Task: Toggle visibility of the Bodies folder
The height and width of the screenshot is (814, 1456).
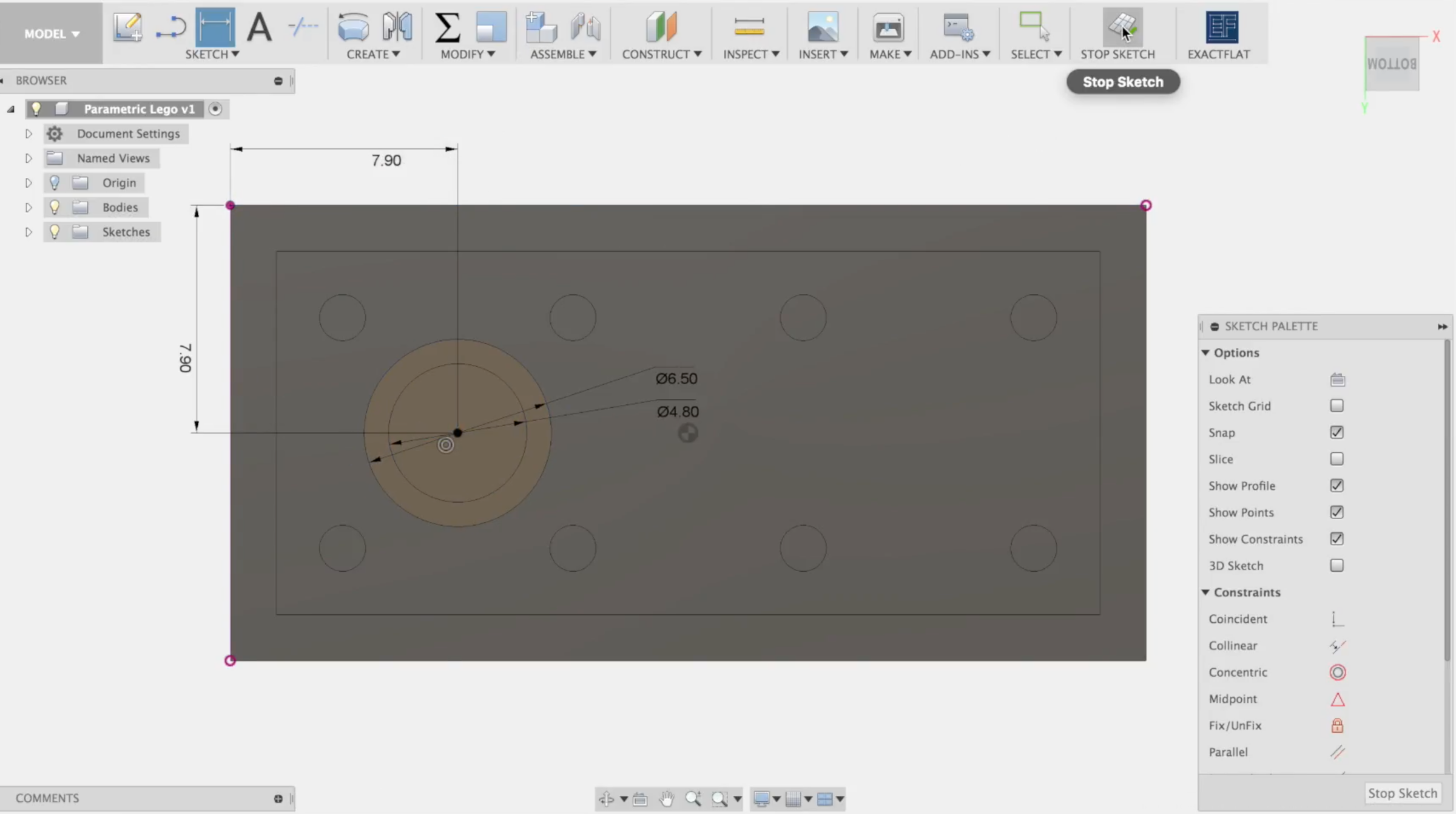Action: (55, 207)
